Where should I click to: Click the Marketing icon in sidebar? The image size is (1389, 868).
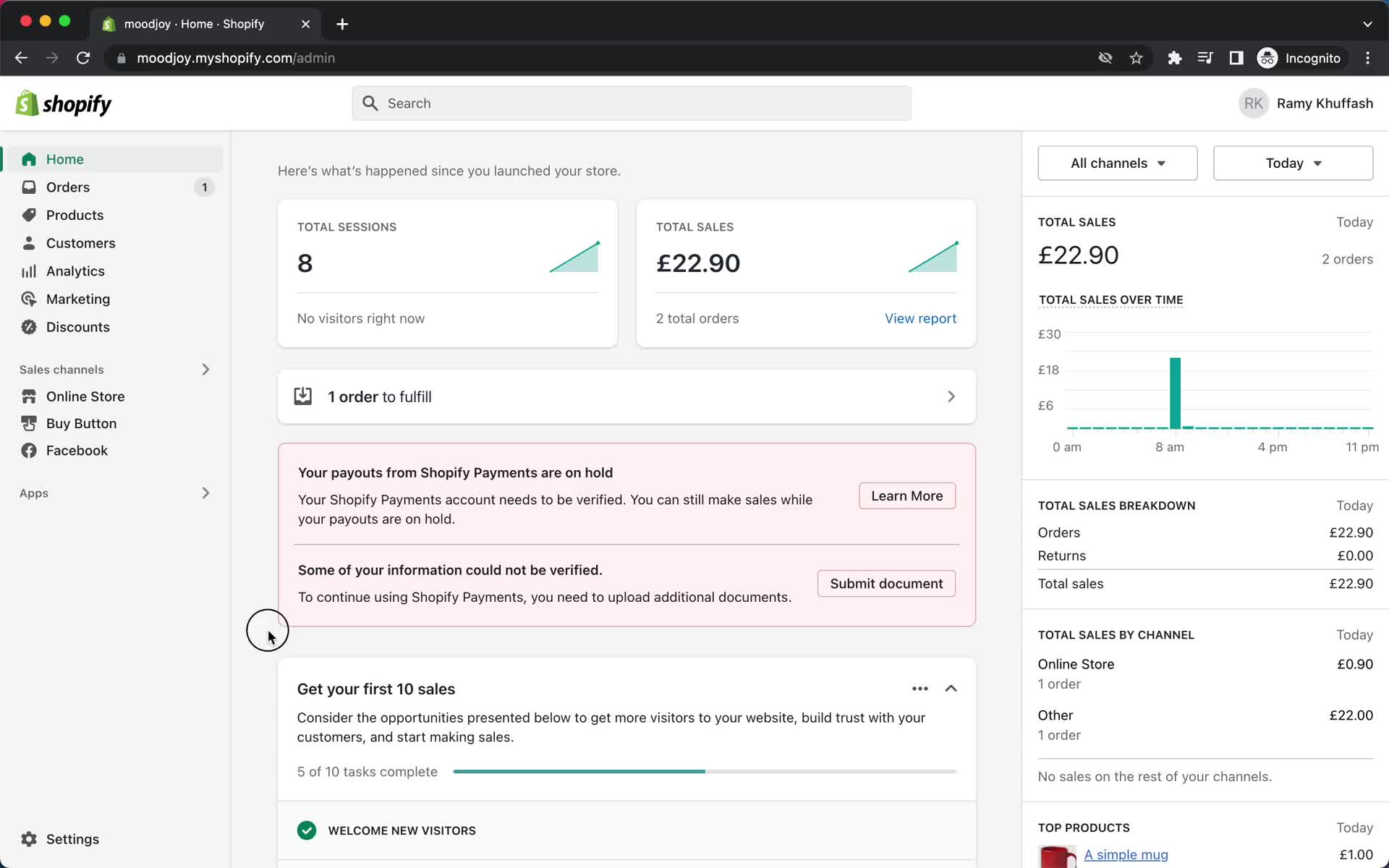pos(28,299)
